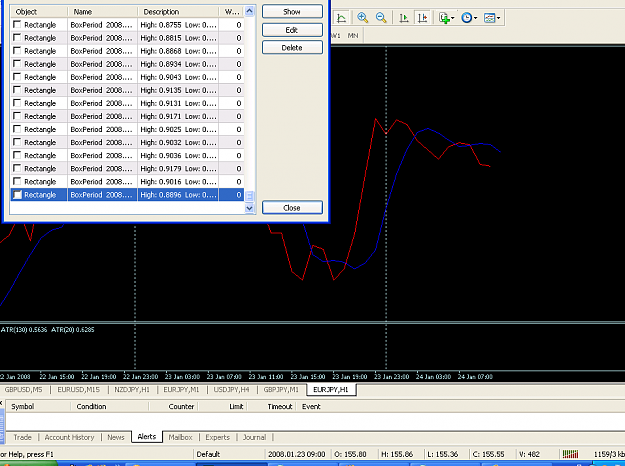
Task: Expand the templates icon dropdown arrow
Action: [x=498, y=18]
